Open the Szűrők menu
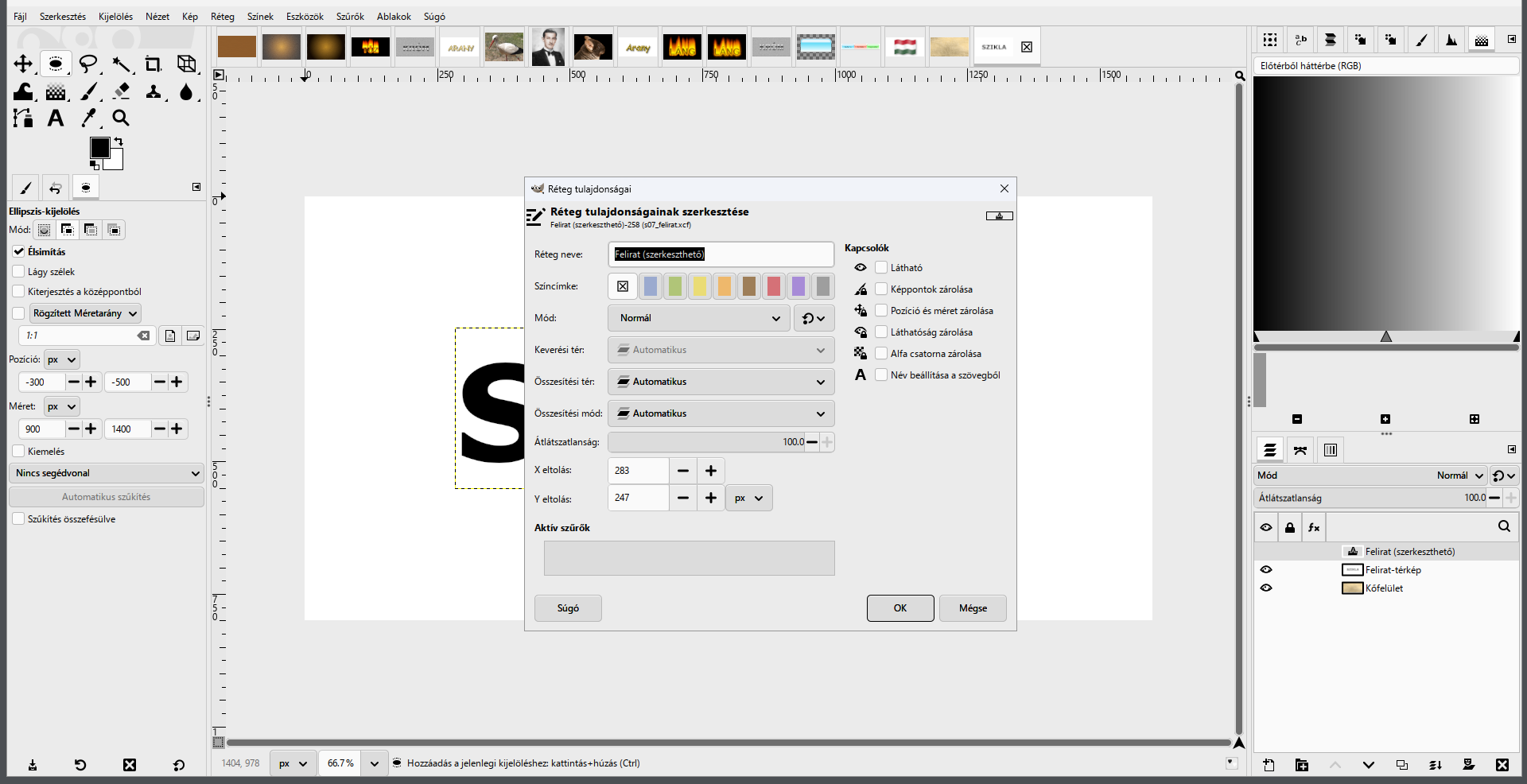This screenshot has width=1527, height=784. (x=349, y=17)
